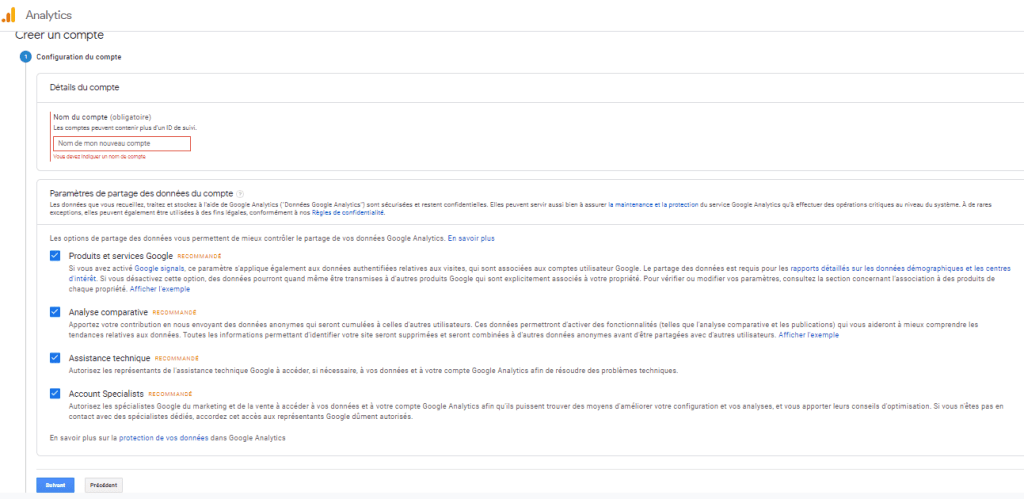Click the Détails du compte heading
This screenshot has width=1024, height=499.
click(84, 87)
